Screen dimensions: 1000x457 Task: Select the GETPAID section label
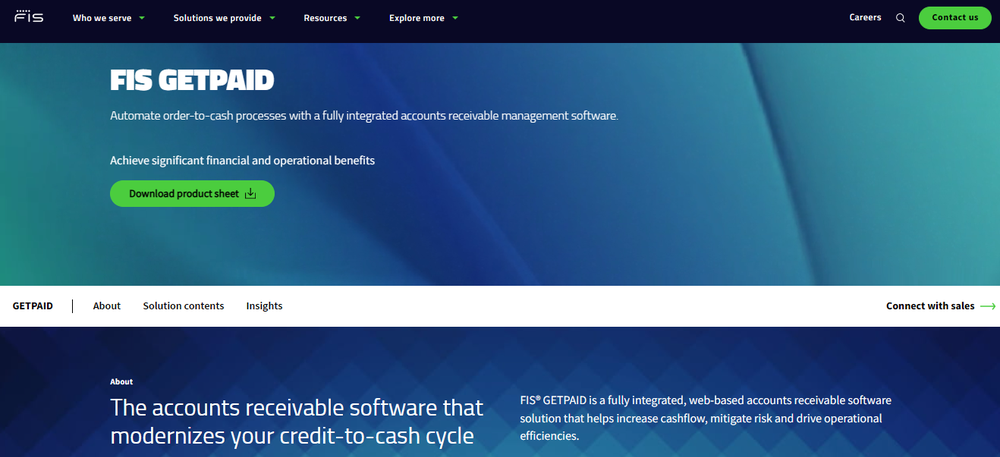point(33,306)
